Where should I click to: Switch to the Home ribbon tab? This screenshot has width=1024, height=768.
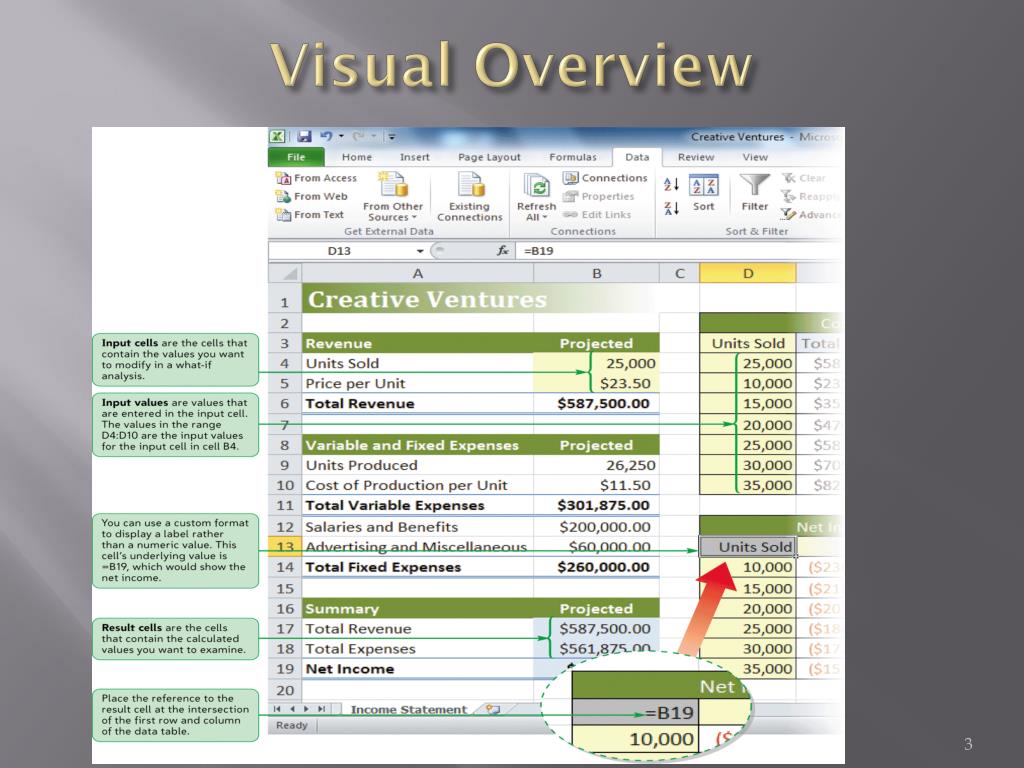pos(357,157)
